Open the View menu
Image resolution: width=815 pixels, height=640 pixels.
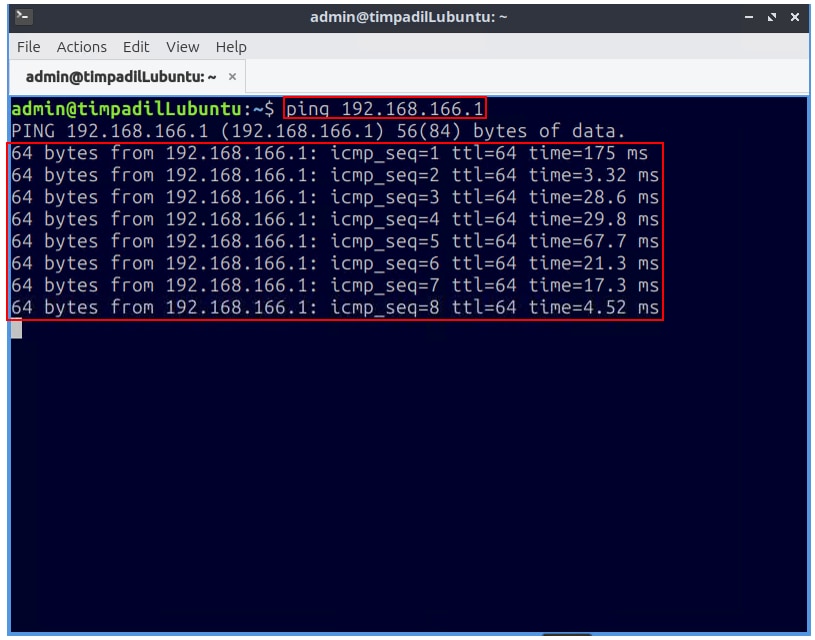pos(182,47)
